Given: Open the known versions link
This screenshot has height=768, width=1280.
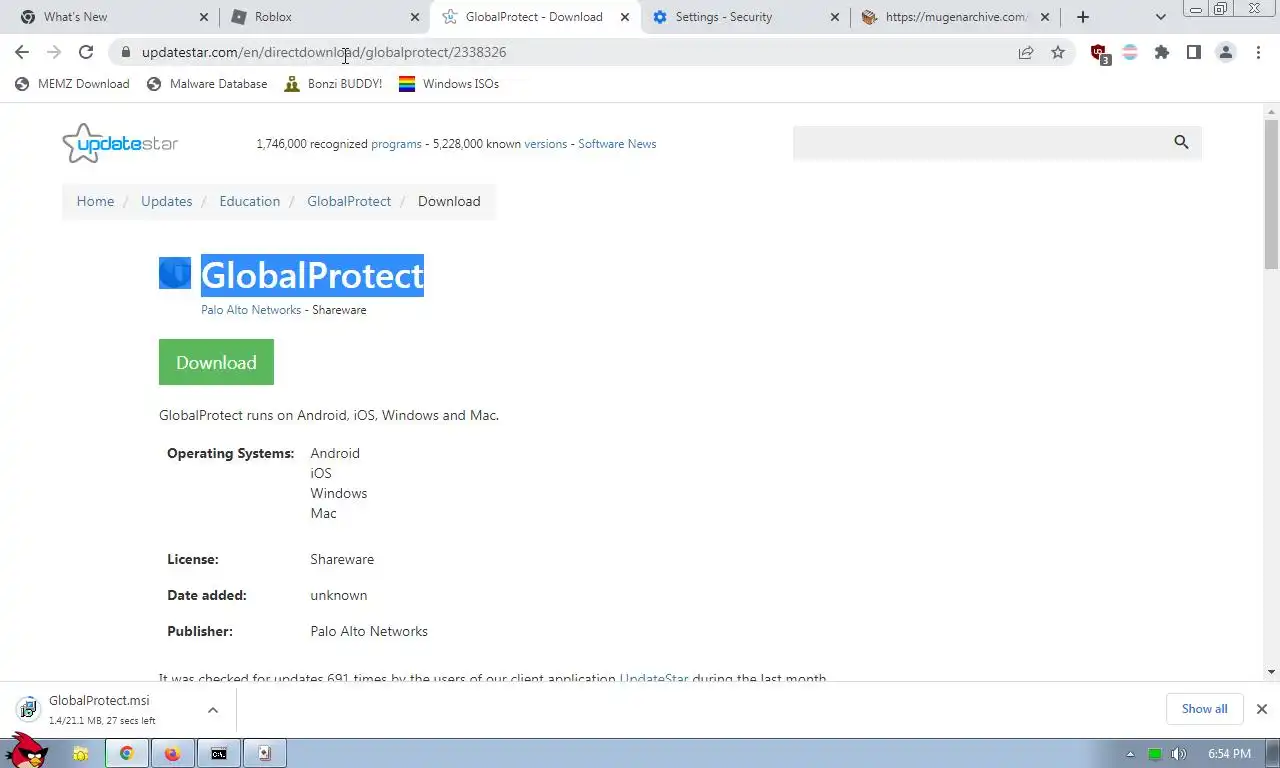Looking at the screenshot, I should click(x=545, y=144).
